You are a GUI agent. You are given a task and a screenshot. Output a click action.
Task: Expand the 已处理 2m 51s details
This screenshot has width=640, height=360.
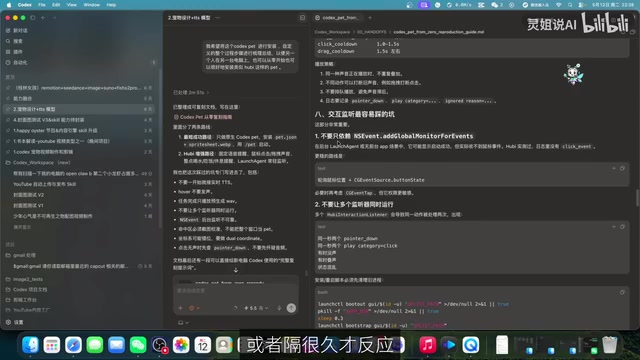click(191, 93)
